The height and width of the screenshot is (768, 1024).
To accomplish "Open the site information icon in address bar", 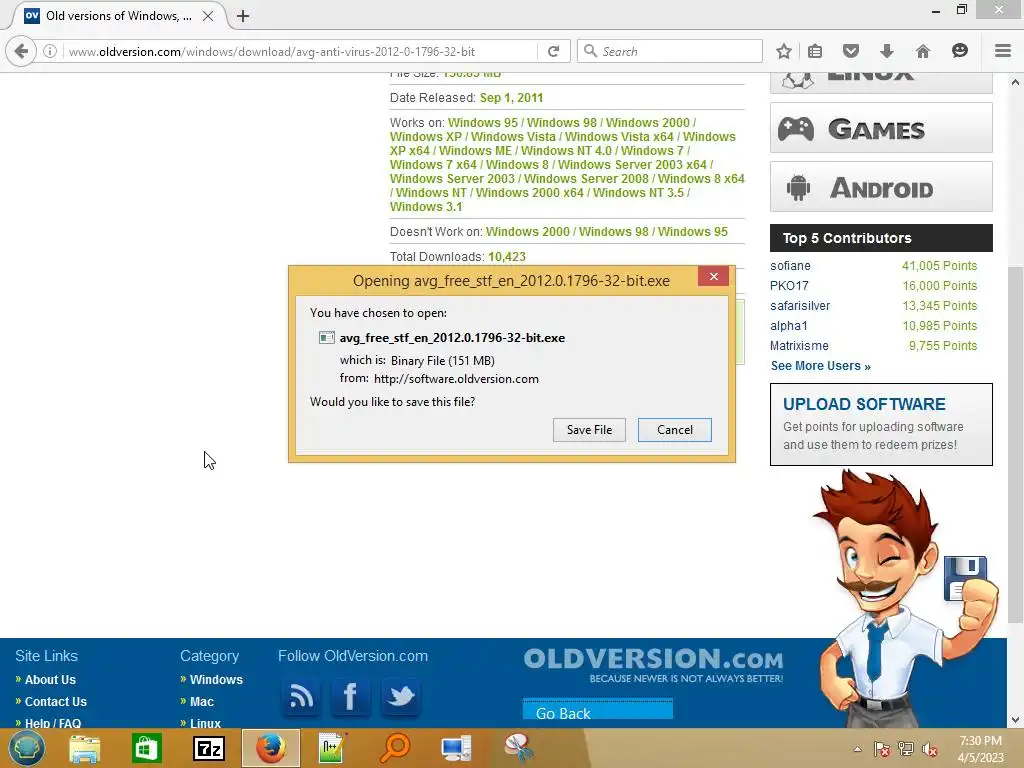I will click(50, 51).
